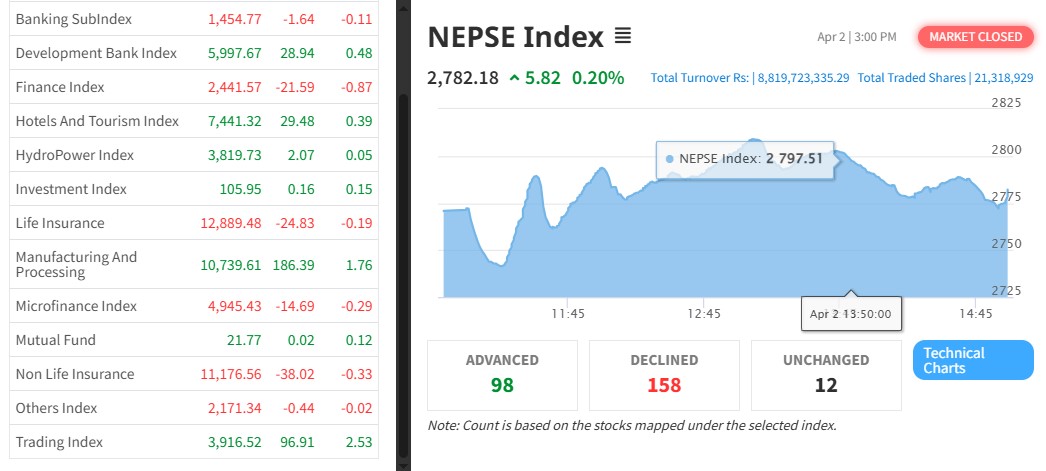Image resolution: width=1046 pixels, height=471 pixels.
Task: Open the Development Bank Index entry
Action: 96,53
